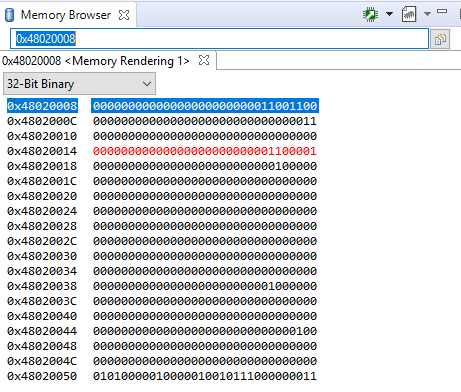Select address 0x48020008 row label
Viewport: 461px width, 392px height.
coord(42,106)
